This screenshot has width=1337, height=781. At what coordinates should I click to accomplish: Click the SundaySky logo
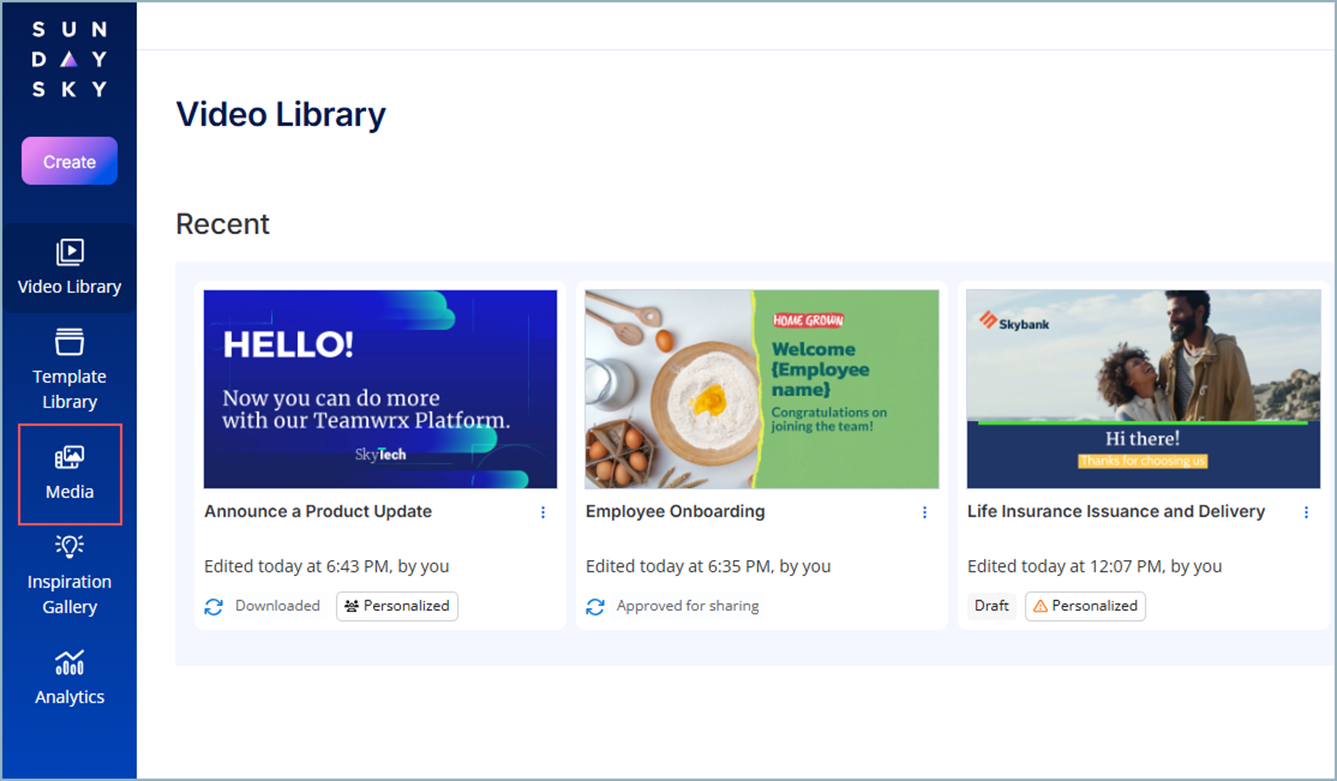click(69, 60)
